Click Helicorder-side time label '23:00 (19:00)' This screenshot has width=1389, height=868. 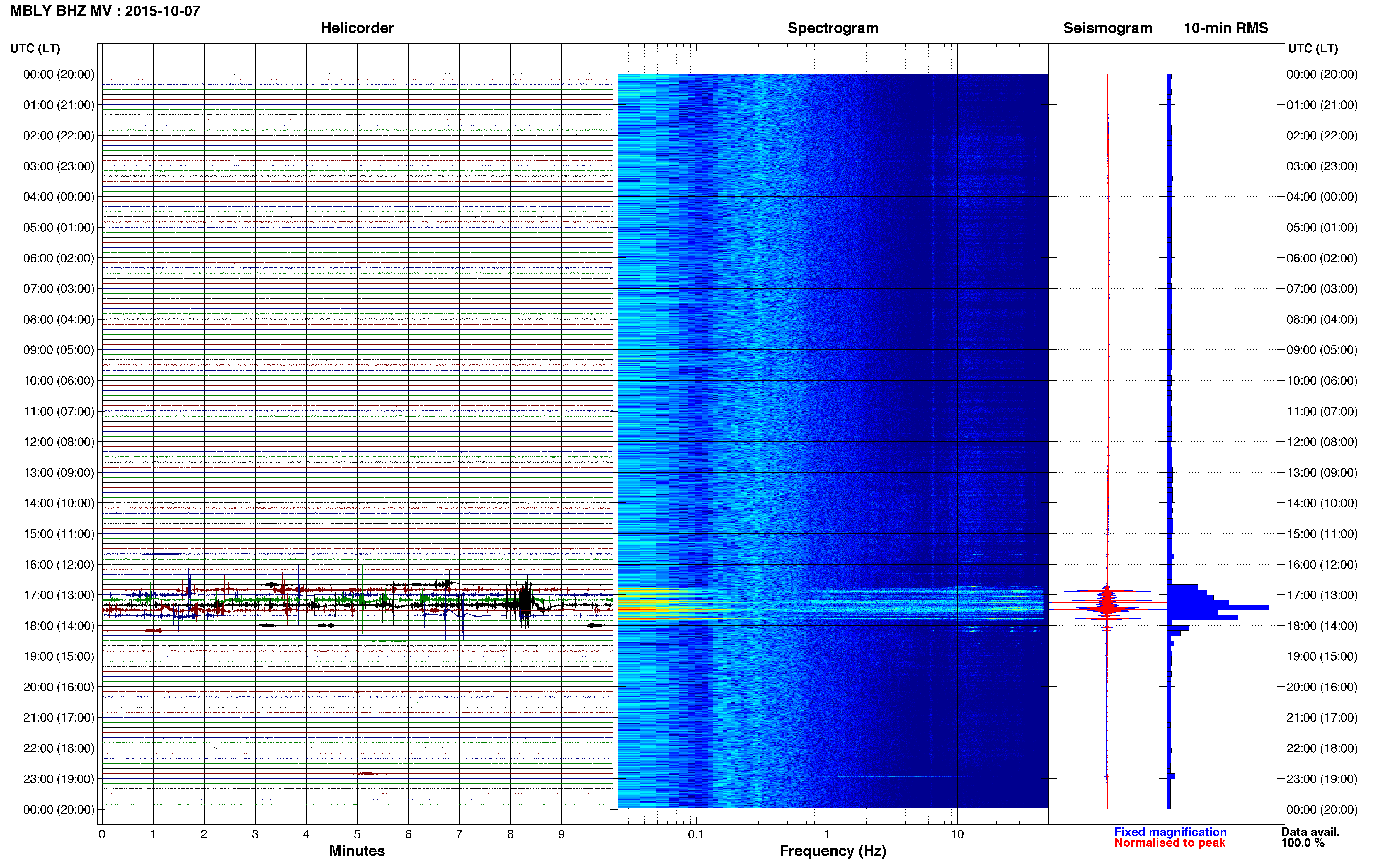pos(59,779)
